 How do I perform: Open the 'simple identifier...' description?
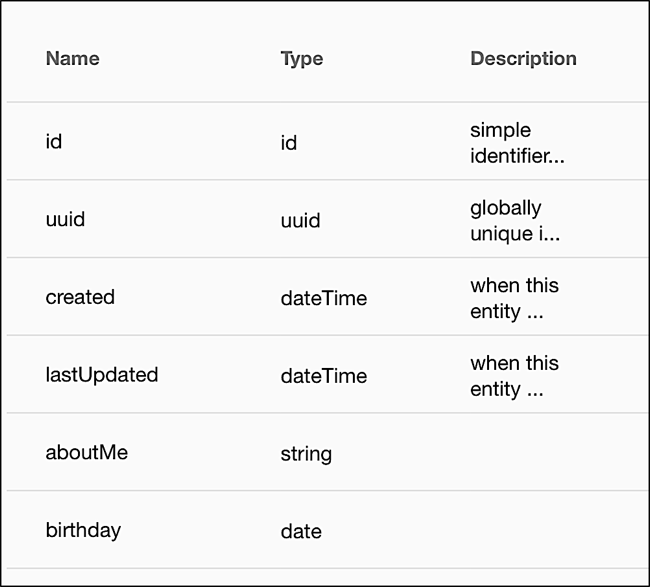point(517,143)
